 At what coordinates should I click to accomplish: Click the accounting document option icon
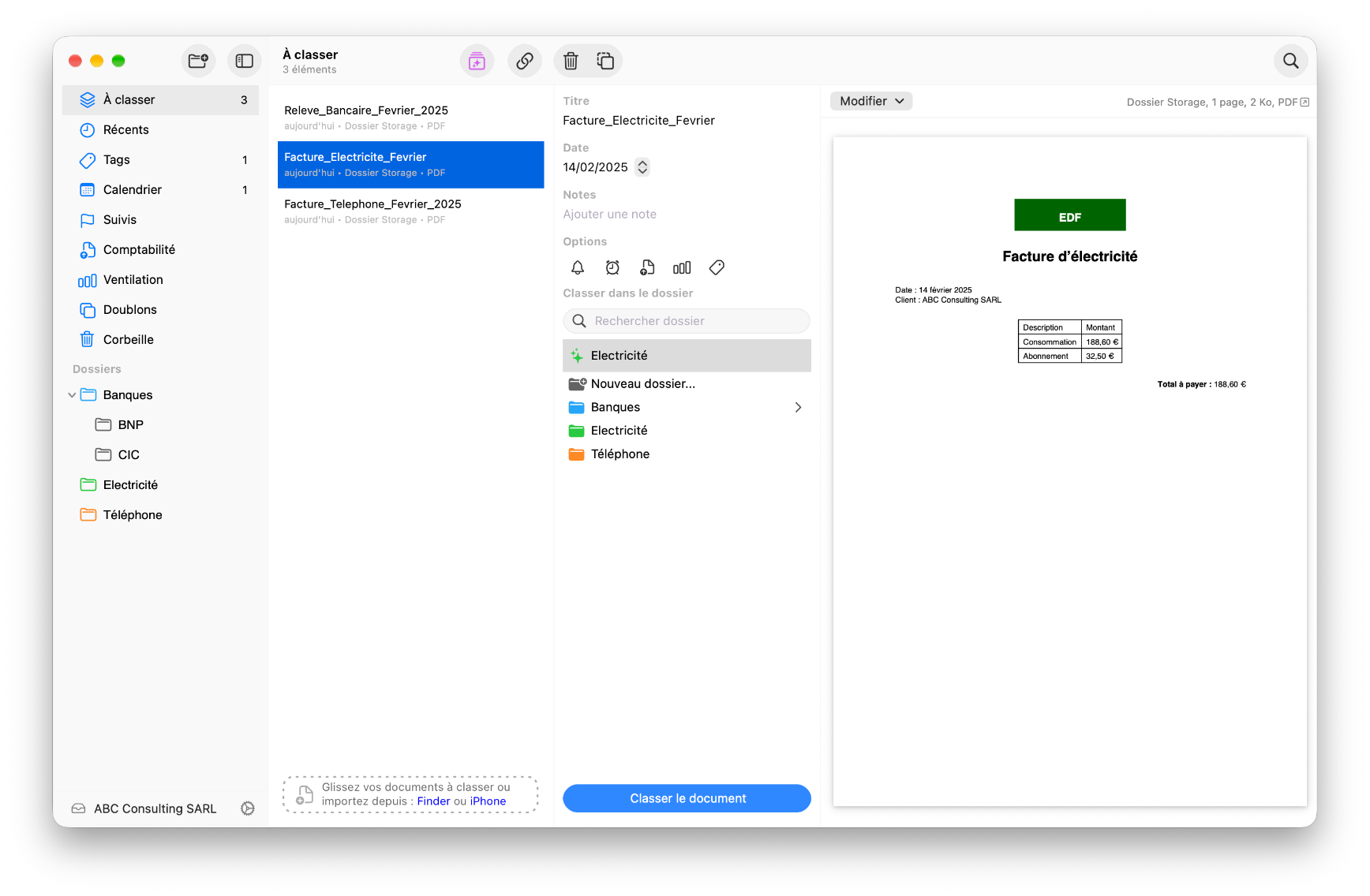point(647,268)
